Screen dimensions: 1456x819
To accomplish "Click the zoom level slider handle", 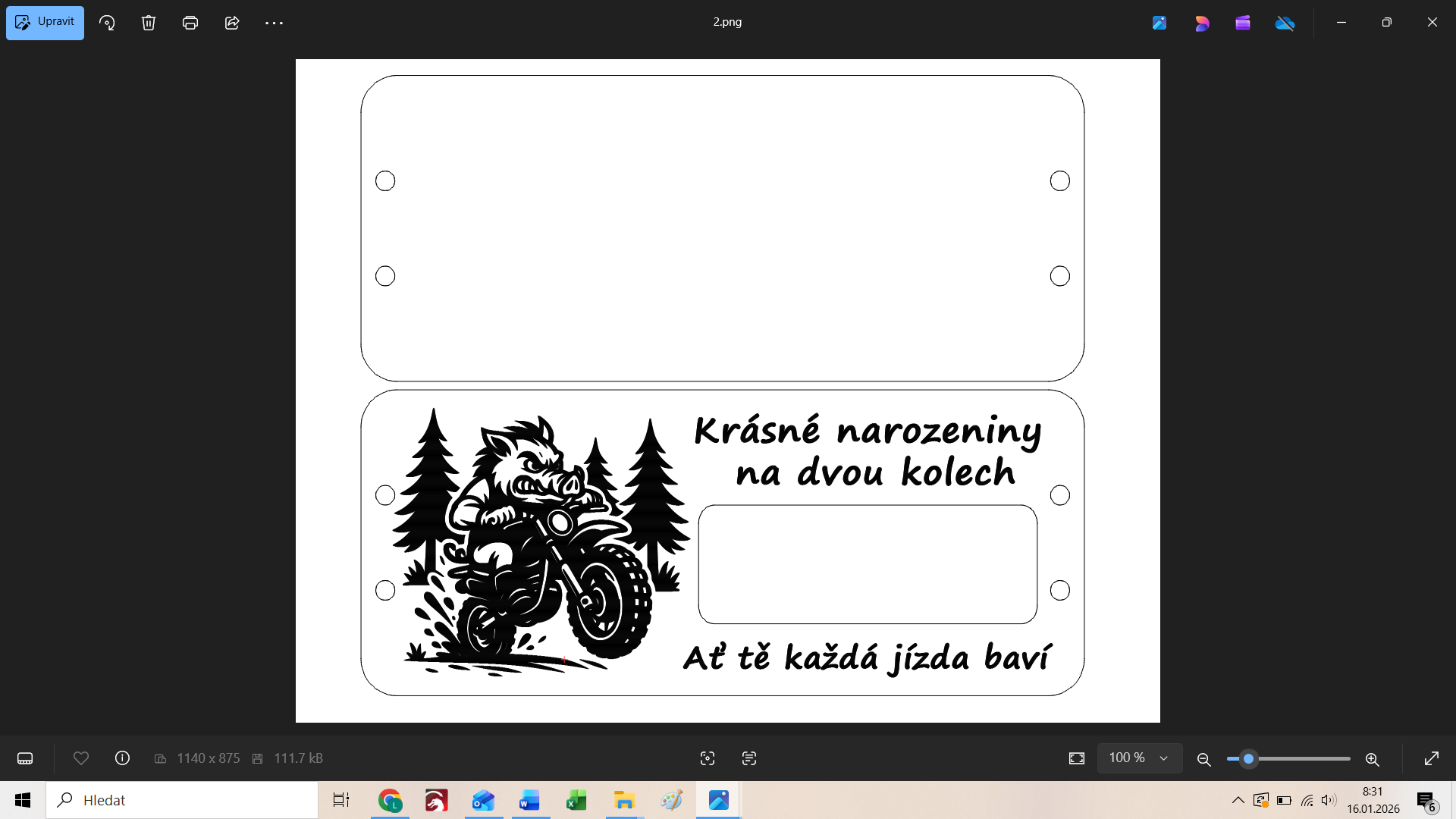I will coord(1248,758).
